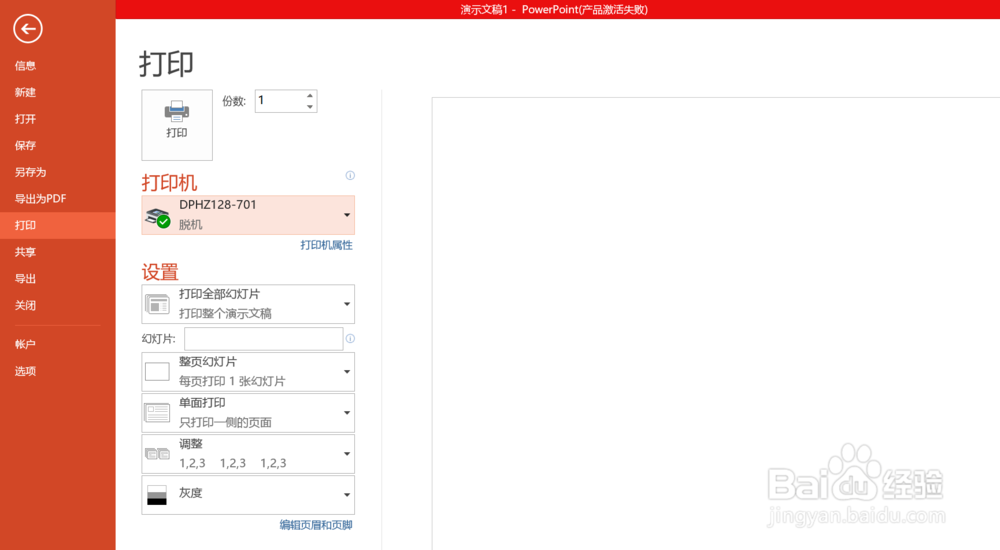
Task: Open 编辑页眉和页脚 link
Action: (x=316, y=525)
